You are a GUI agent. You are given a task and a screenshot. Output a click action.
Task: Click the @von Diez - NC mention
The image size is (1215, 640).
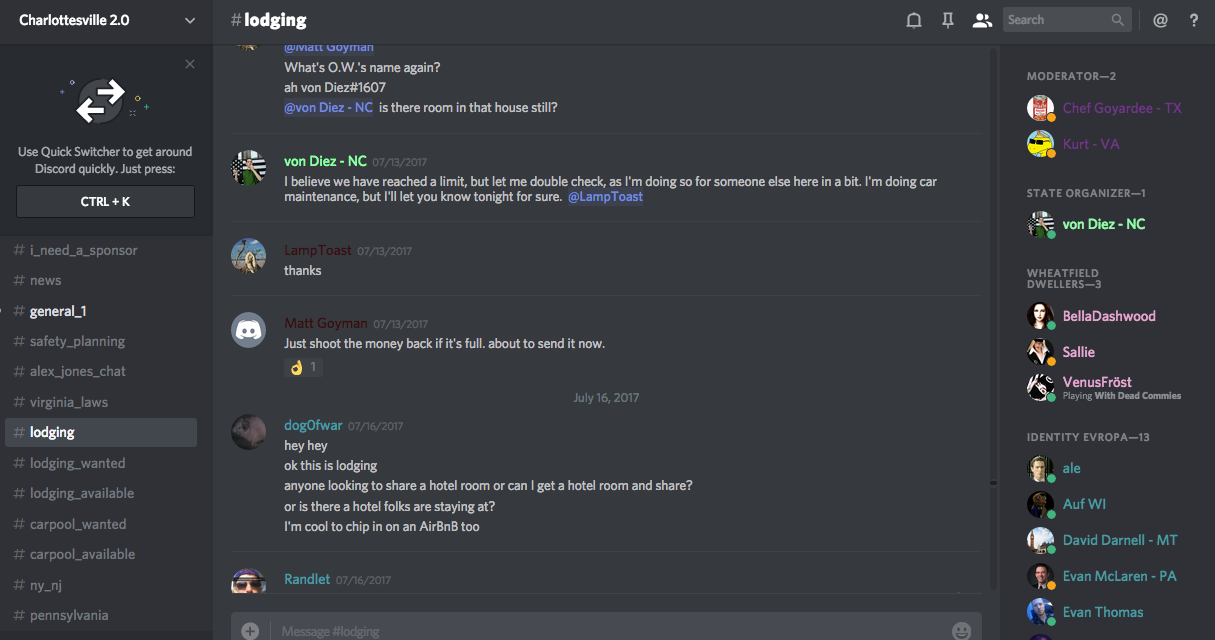(x=329, y=107)
